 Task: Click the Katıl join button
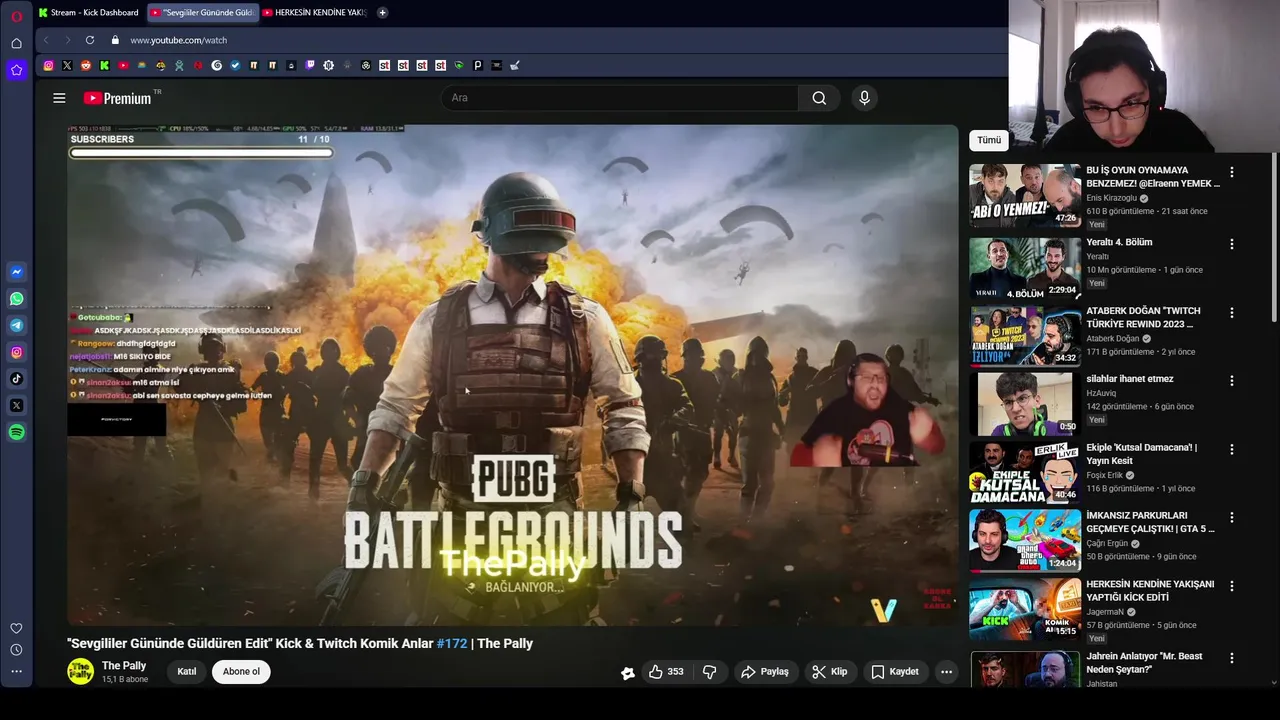(187, 672)
